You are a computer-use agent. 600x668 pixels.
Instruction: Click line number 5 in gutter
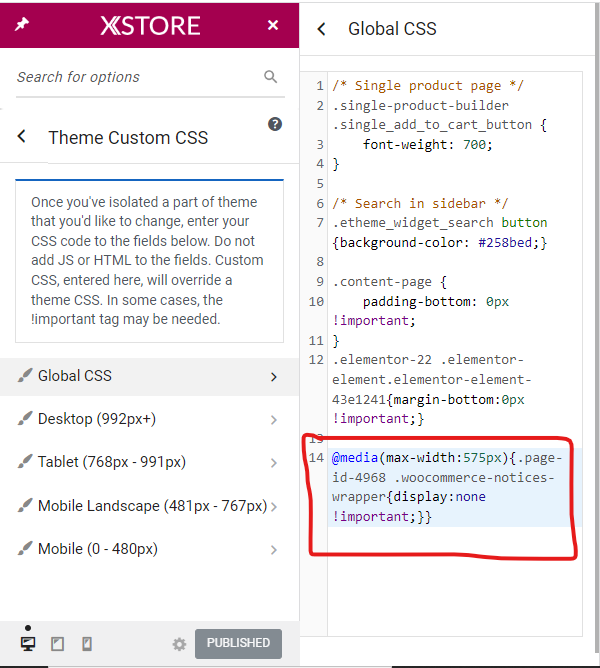[x=320, y=184]
